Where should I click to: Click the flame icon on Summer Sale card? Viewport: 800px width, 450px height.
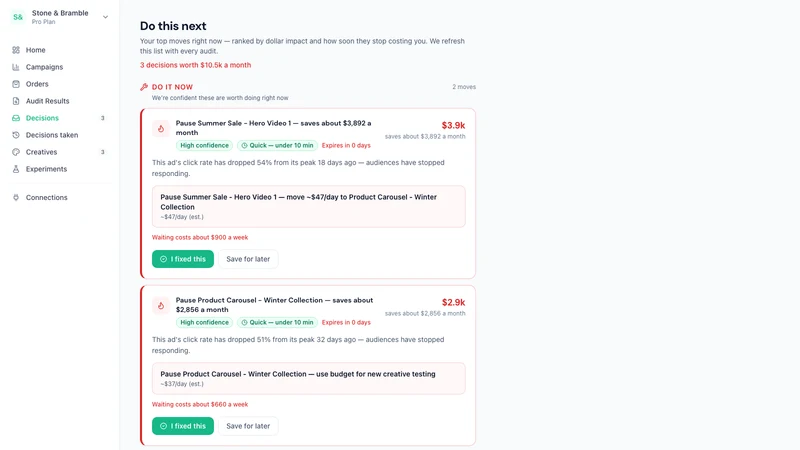(161, 129)
